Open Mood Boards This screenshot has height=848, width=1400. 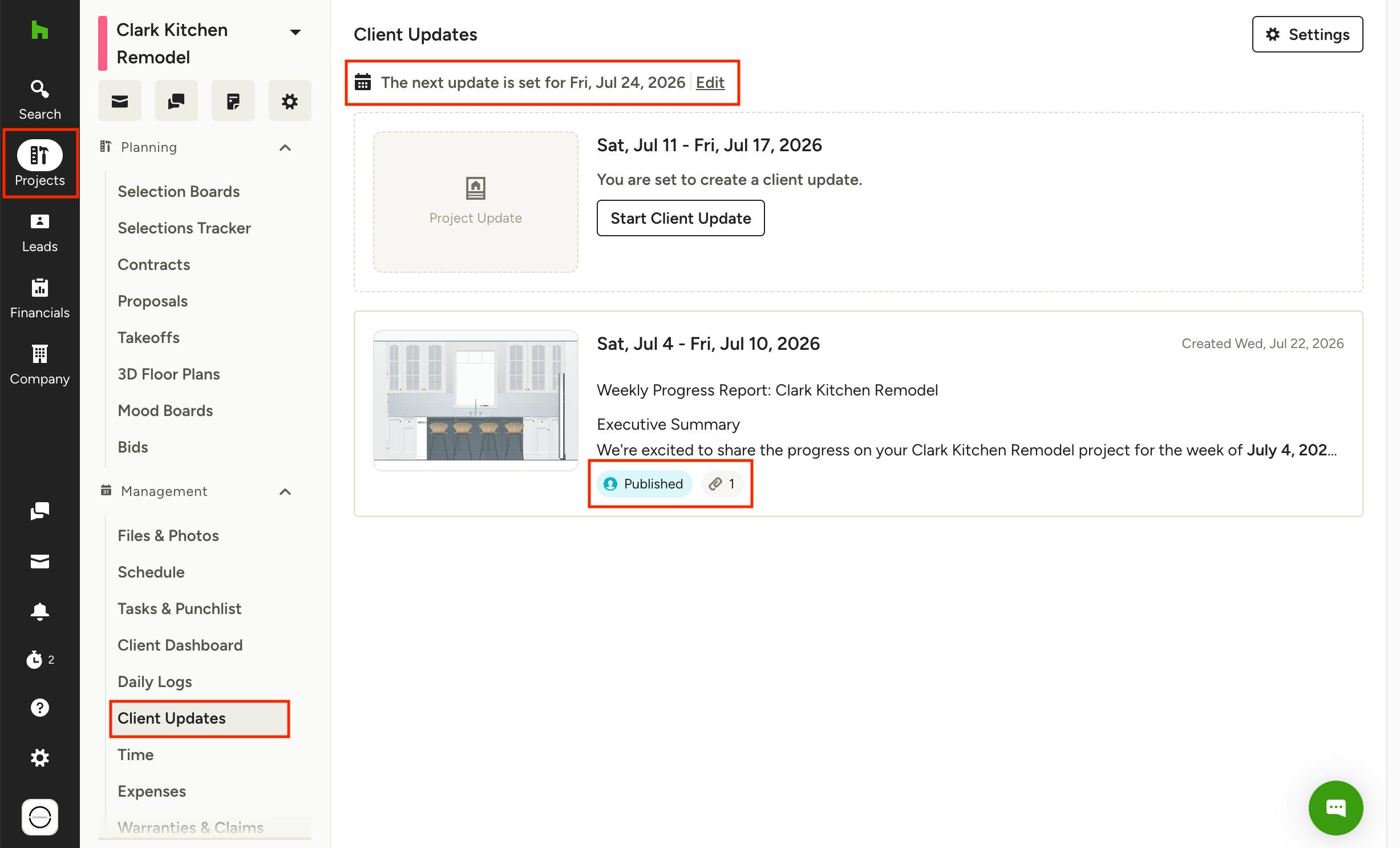click(x=165, y=411)
